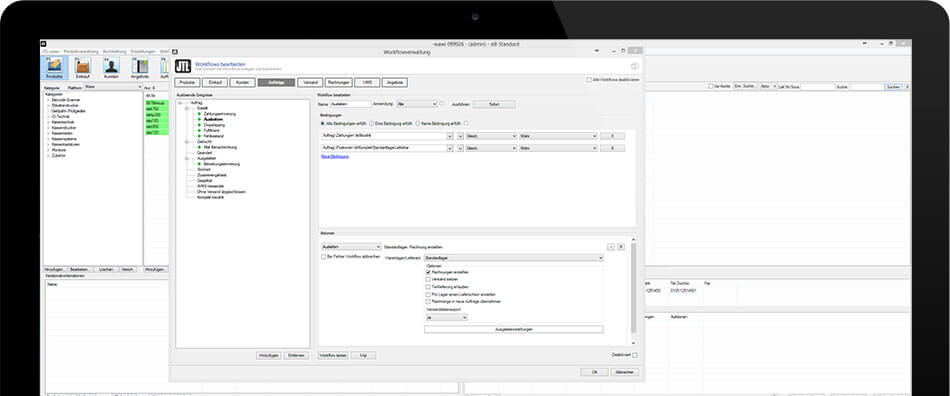
Task: Open the Log button
Action: 364,355
